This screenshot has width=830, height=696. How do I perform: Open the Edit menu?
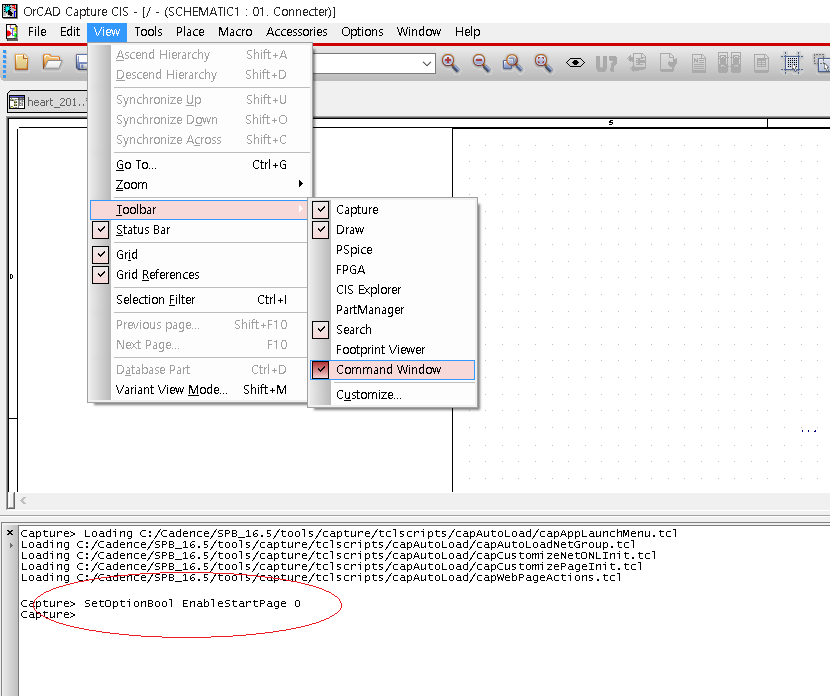click(70, 32)
